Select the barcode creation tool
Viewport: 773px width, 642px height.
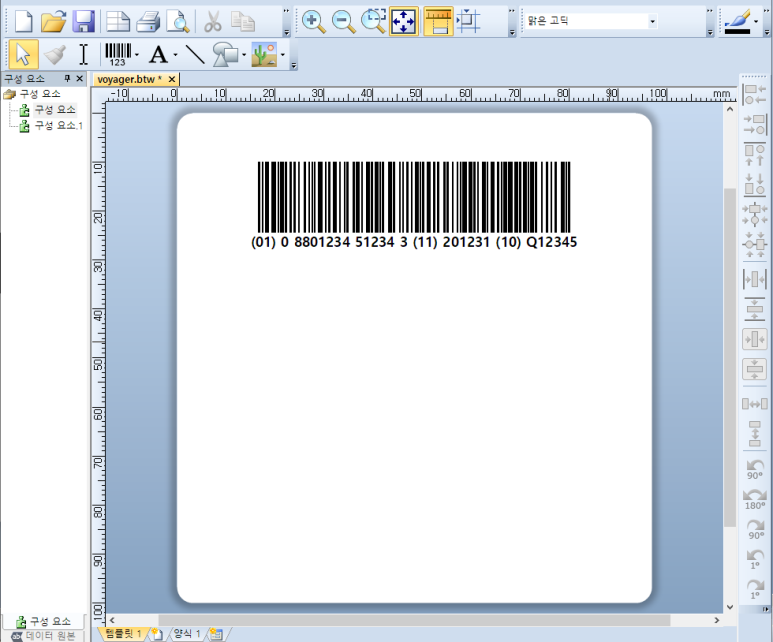tap(118, 54)
